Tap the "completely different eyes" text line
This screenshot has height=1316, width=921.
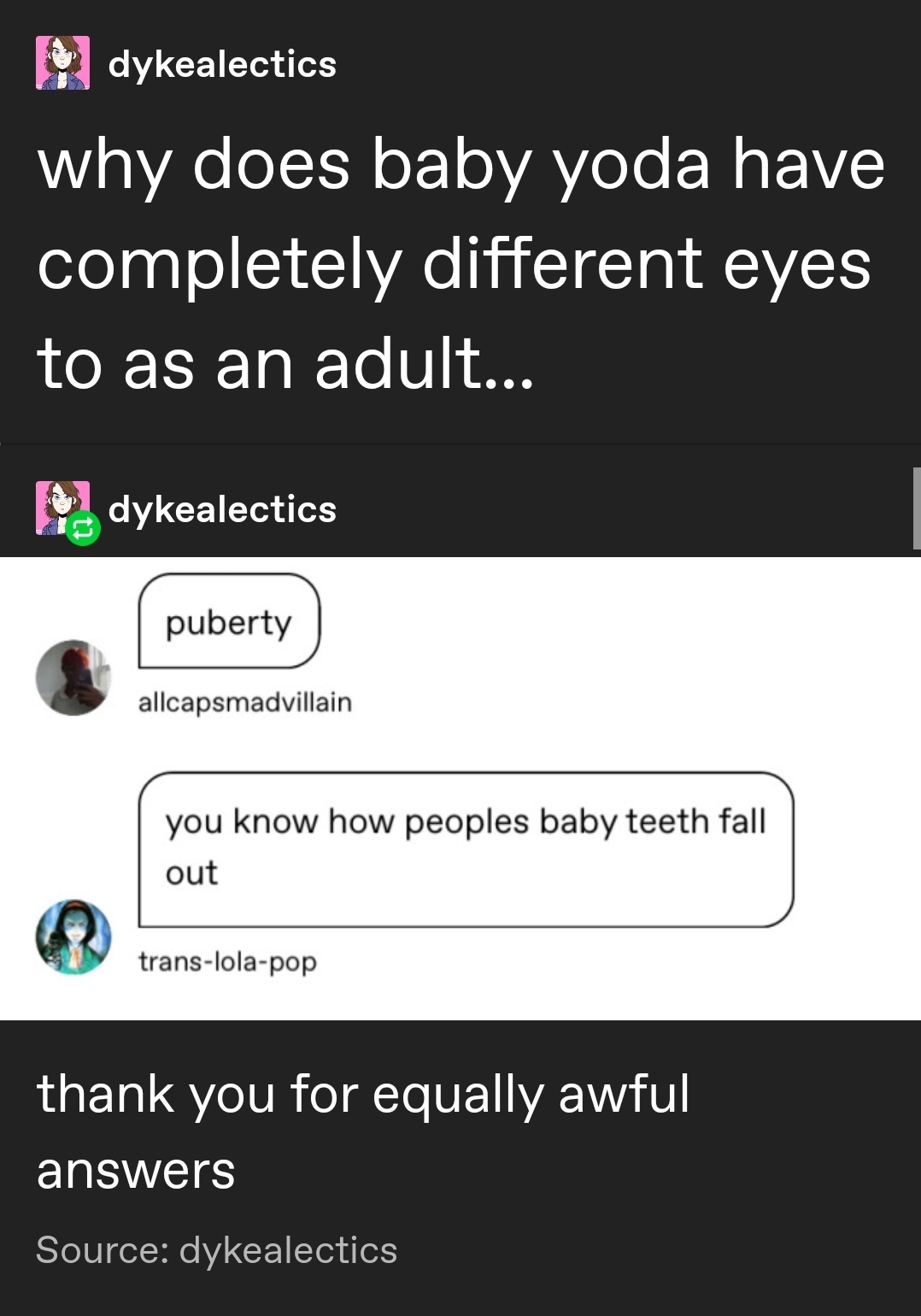(454, 265)
